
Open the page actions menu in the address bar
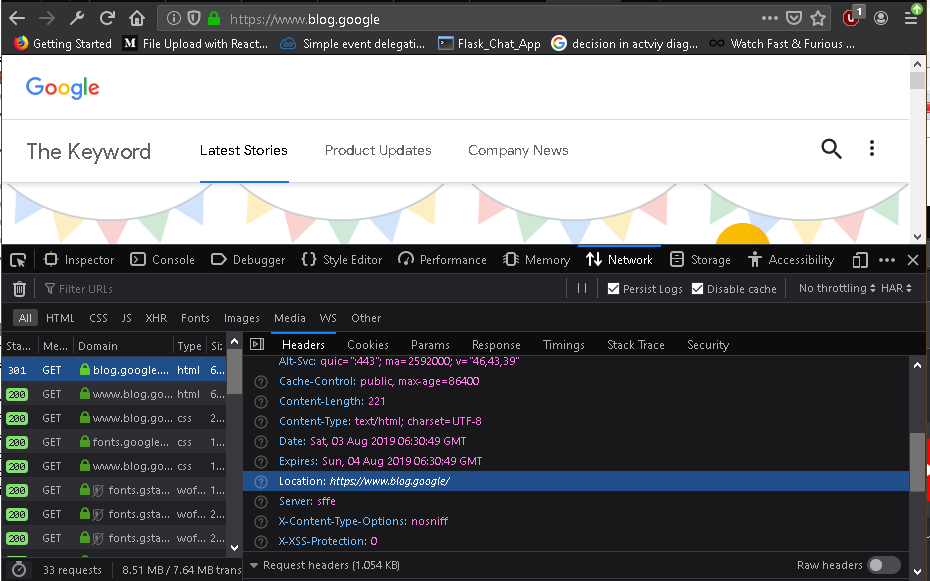coord(770,18)
